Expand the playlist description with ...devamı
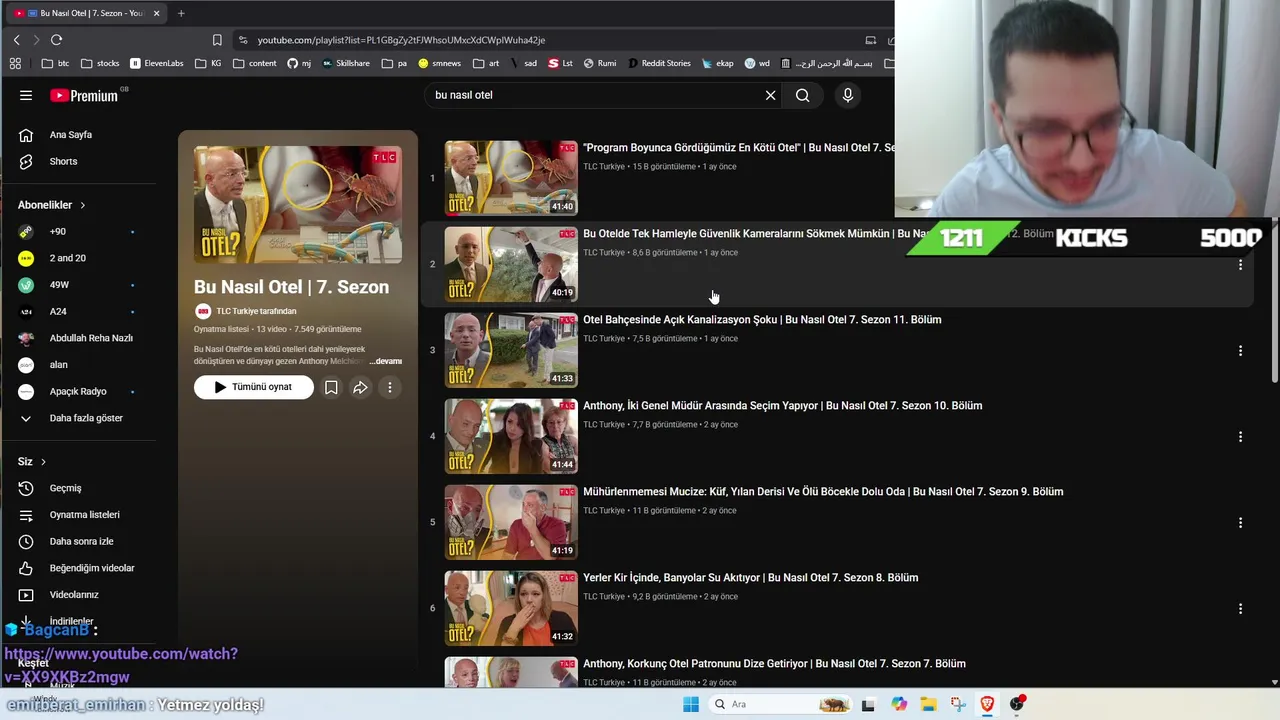Screen dimensions: 1280x720 click(x=386, y=361)
